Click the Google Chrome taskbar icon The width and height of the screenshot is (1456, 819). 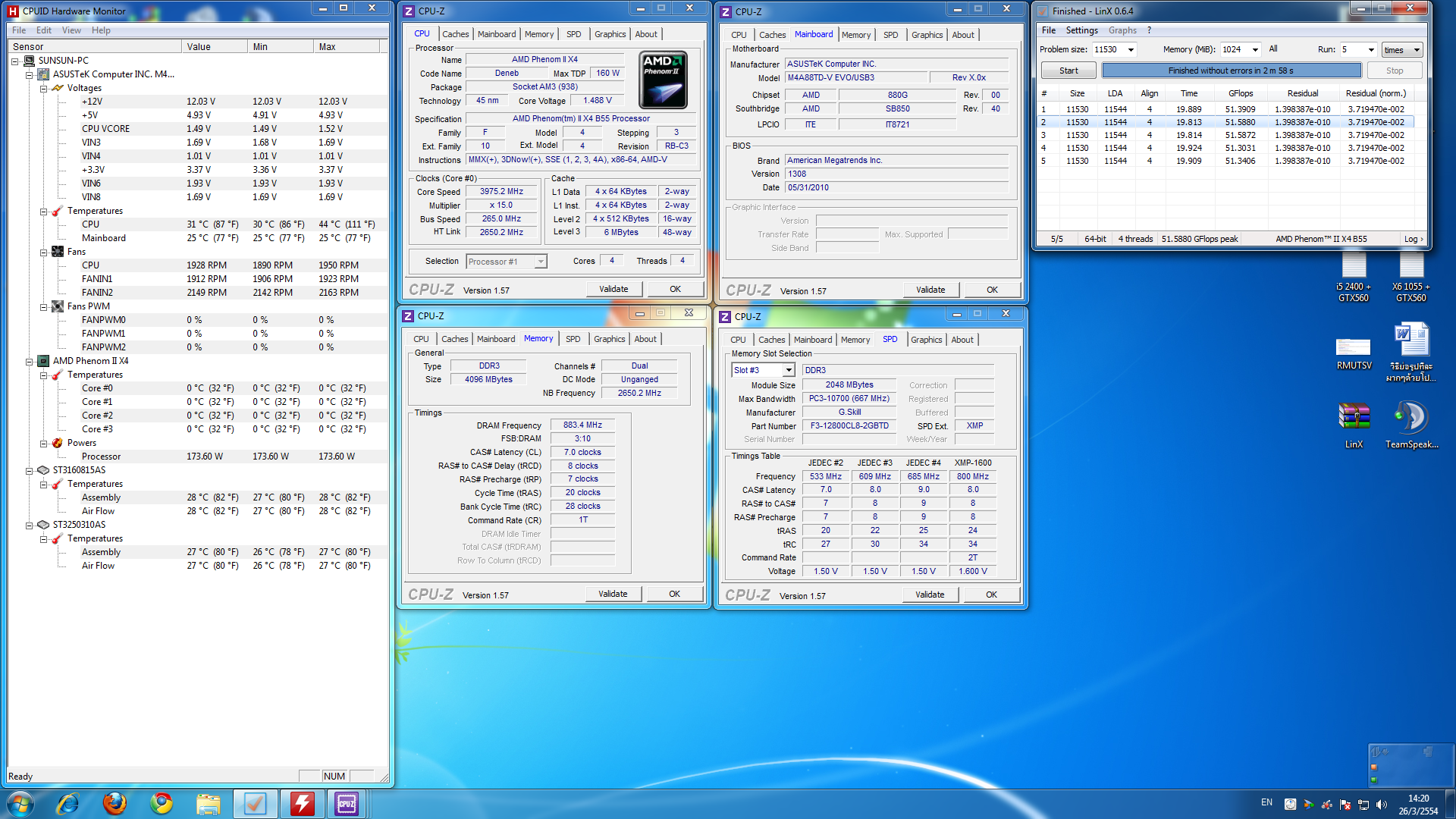[162, 803]
